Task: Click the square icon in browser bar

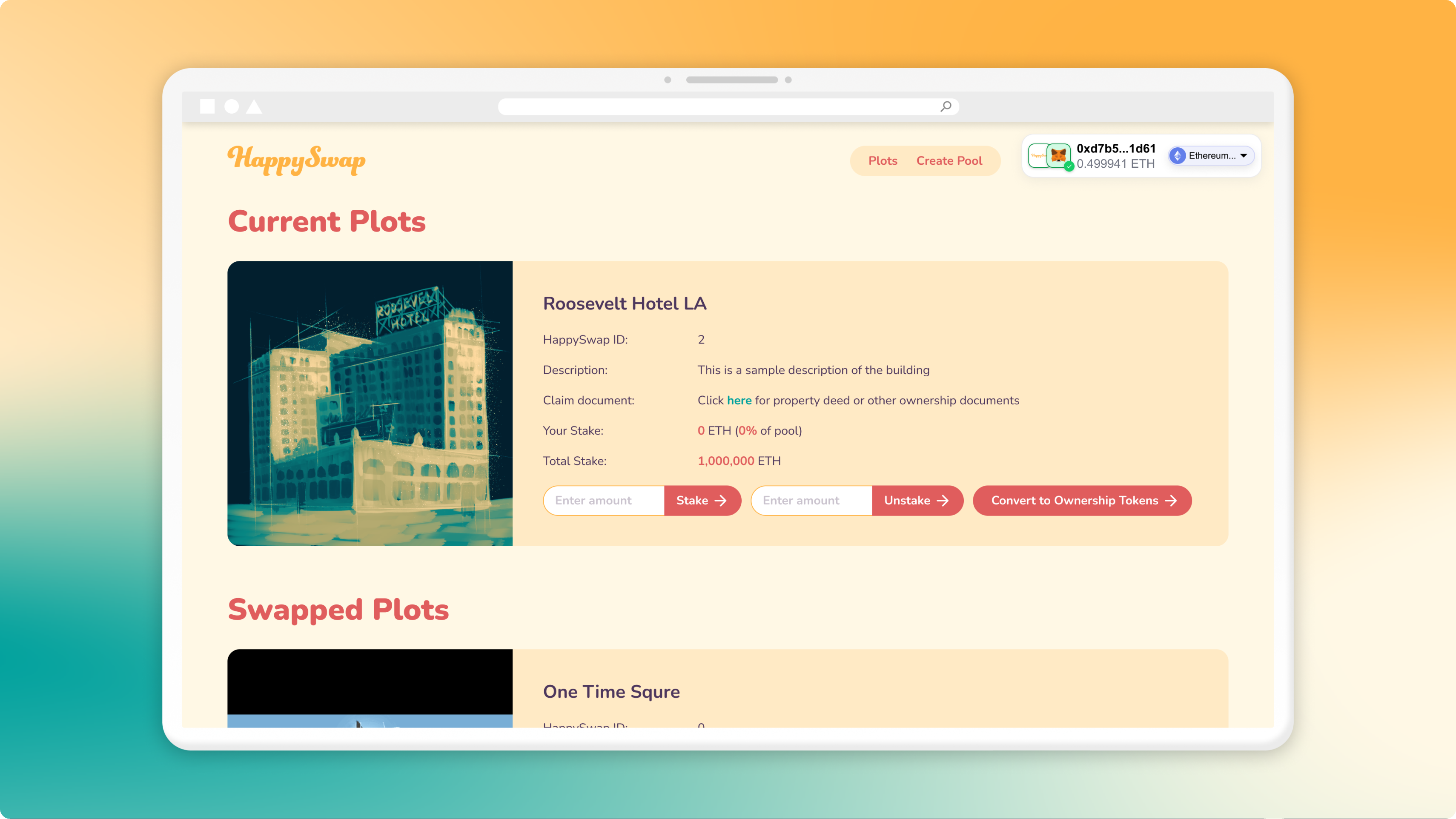Action: [x=207, y=106]
